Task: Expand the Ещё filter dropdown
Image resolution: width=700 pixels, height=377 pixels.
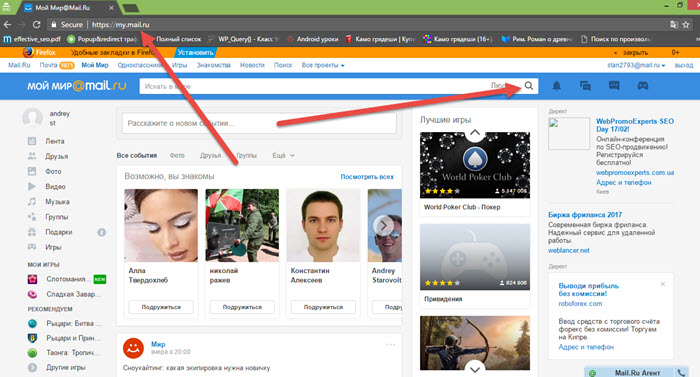Action: tap(283, 155)
